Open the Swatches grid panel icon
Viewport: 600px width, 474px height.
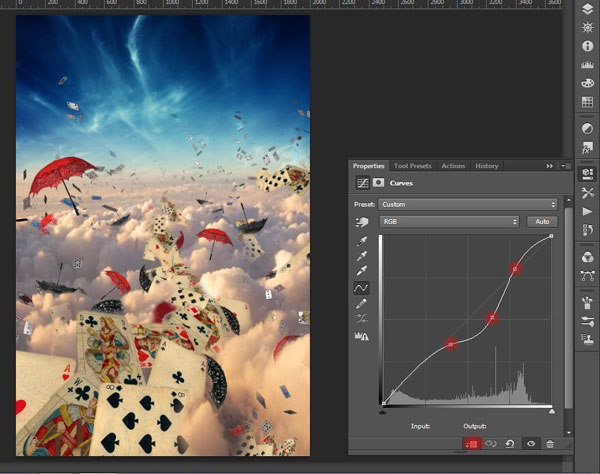(587, 102)
